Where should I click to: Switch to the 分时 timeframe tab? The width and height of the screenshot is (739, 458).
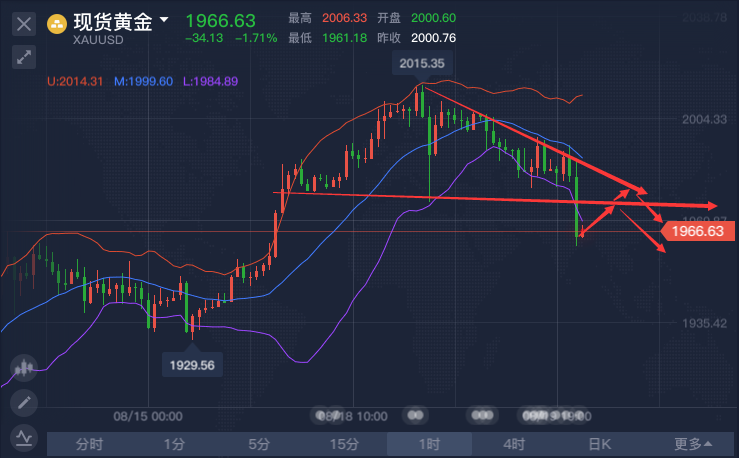click(x=90, y=444)
